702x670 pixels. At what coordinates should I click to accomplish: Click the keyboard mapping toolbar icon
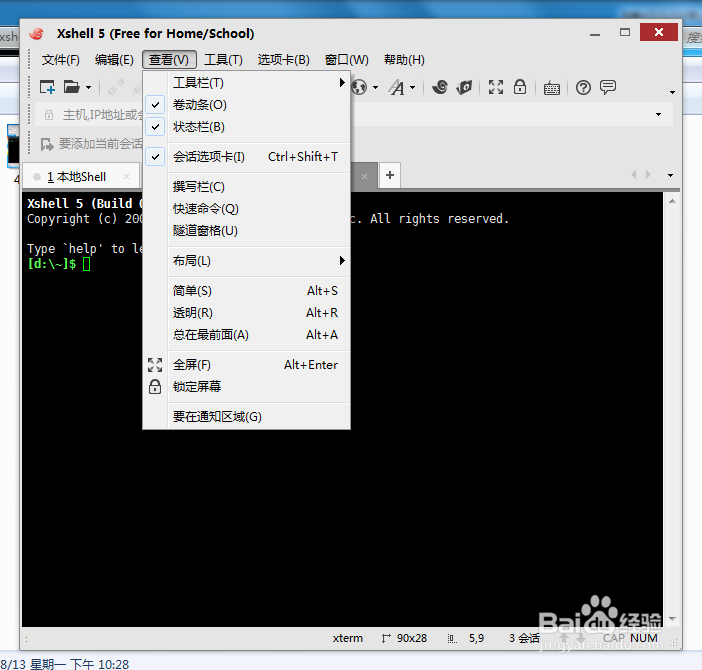[552, 88]
